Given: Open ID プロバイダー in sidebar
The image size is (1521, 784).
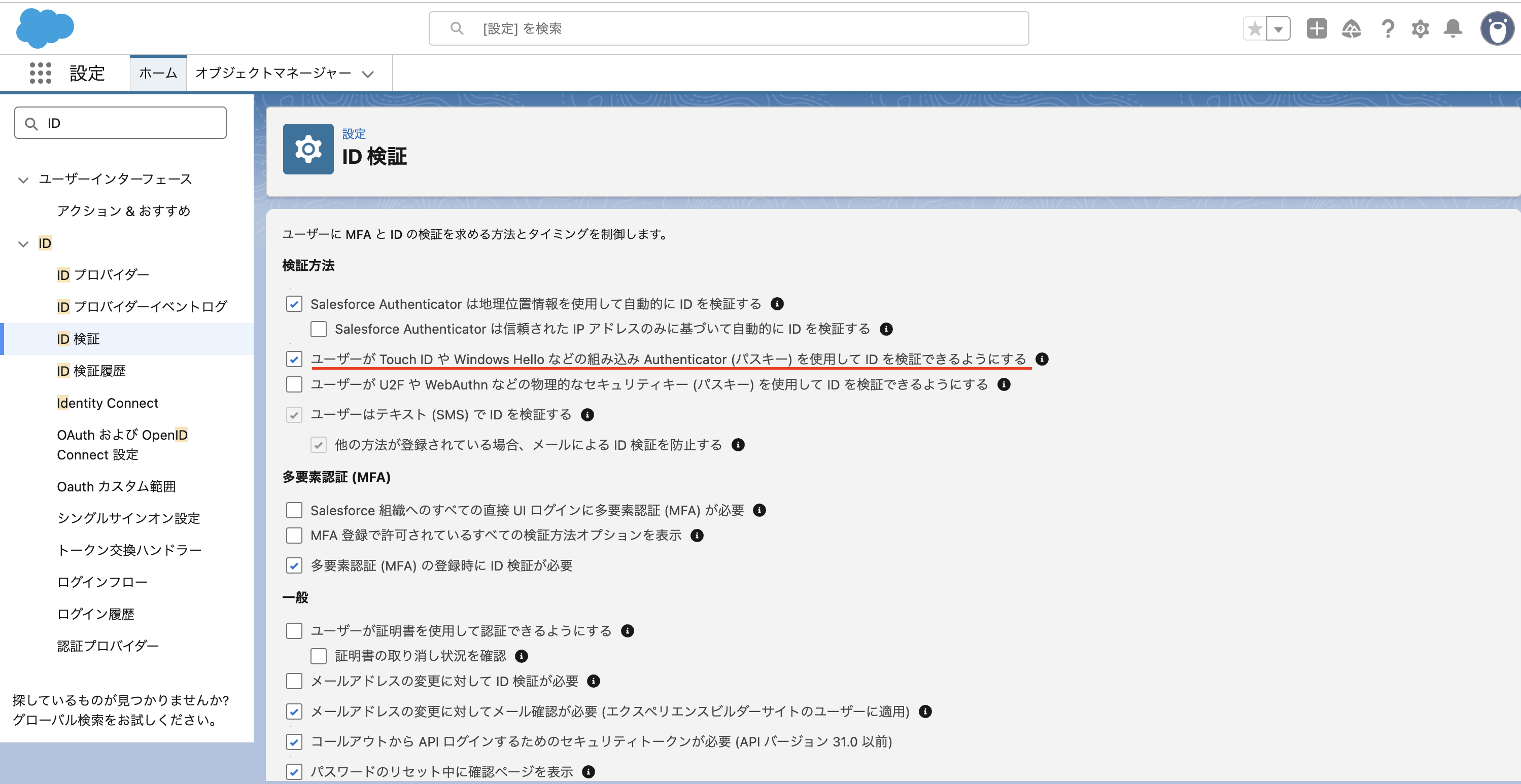Looking at the screenshot, I should click(103, 275).
